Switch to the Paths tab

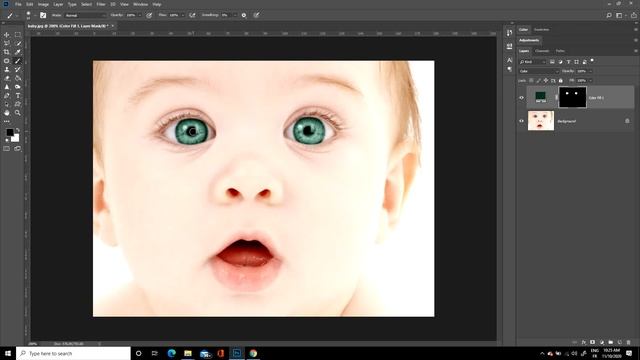pyautogui.click(x=560, y=51)
